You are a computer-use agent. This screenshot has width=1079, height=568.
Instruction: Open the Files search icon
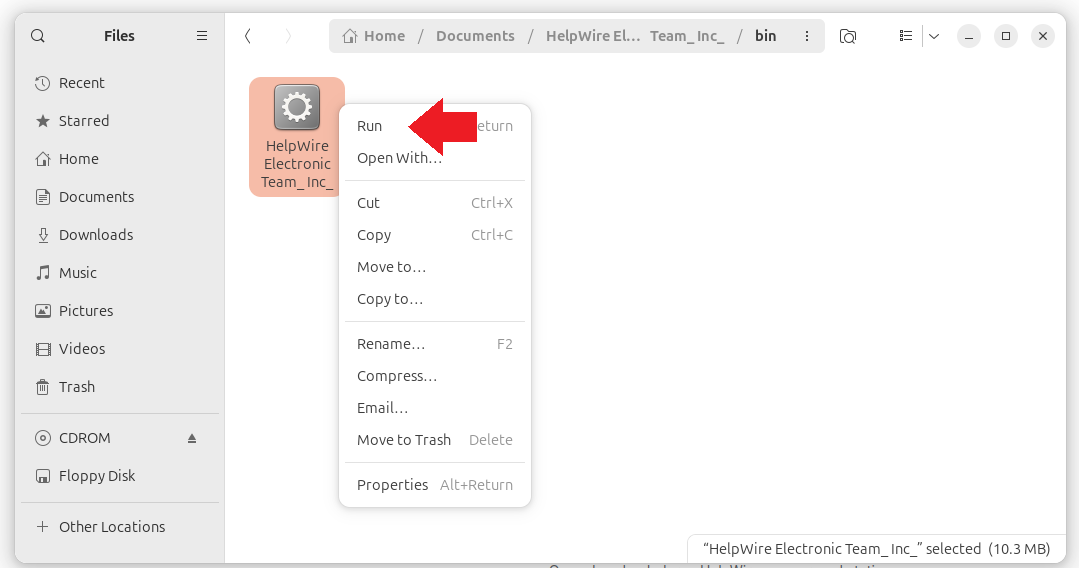(38, 36)
